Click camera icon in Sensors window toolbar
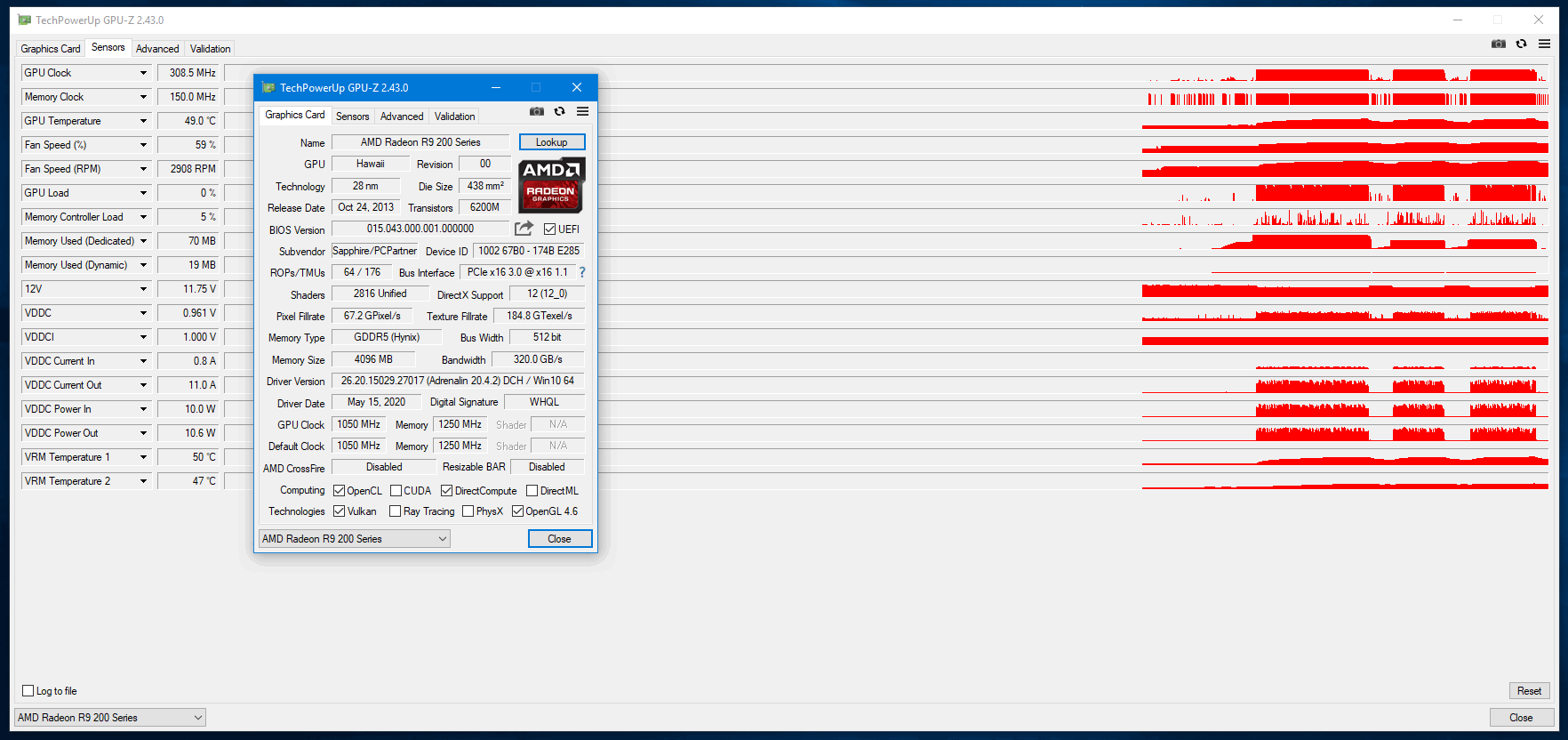 click(1499, 44)
